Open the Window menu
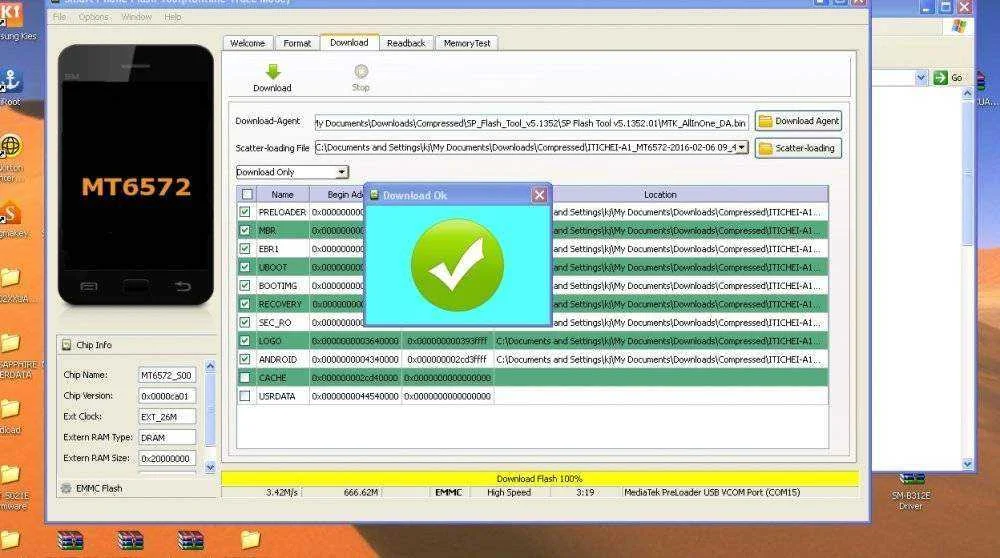The width and height of the screenshot is (1000, 558). 136,17
